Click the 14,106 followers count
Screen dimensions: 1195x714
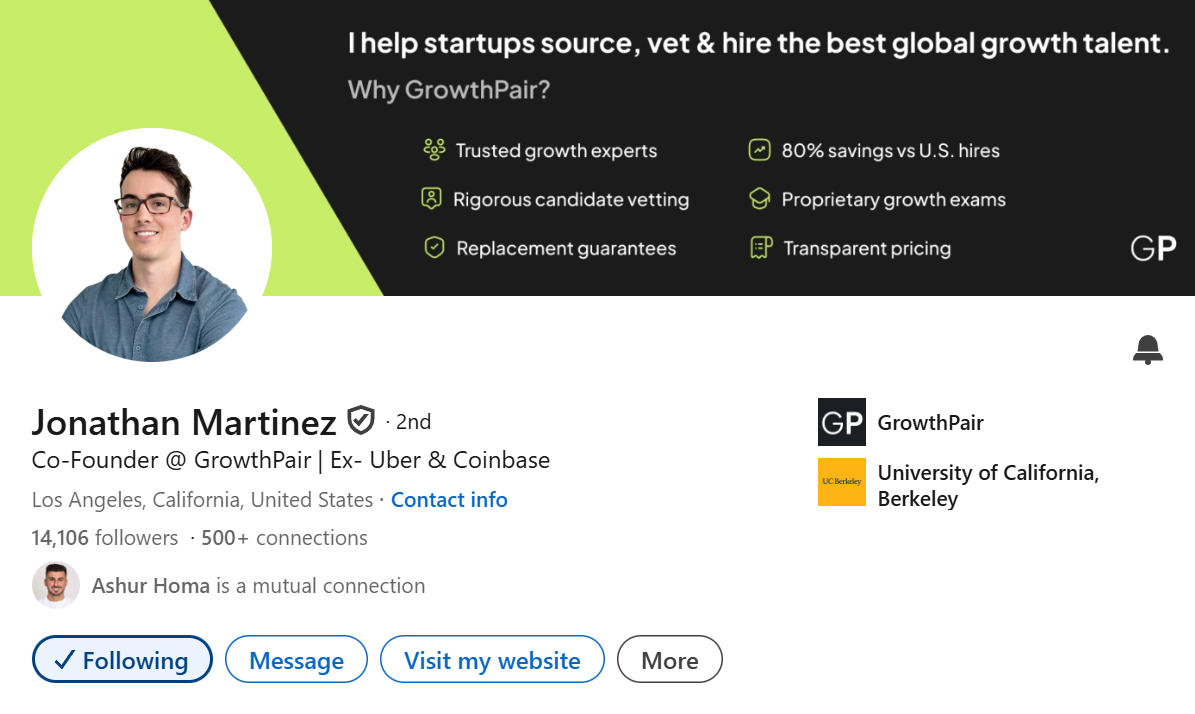[x=105, y=537]
